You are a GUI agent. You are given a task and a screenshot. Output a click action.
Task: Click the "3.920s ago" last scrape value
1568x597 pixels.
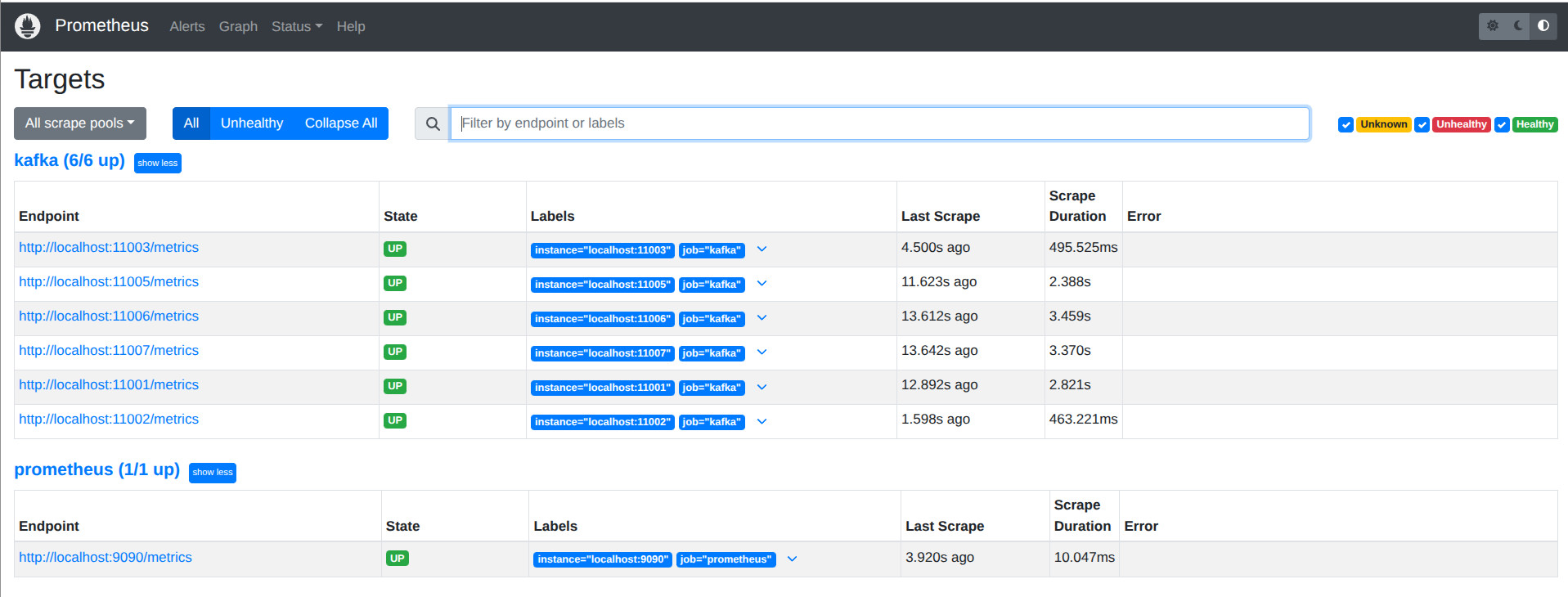(x=940, y=558)
